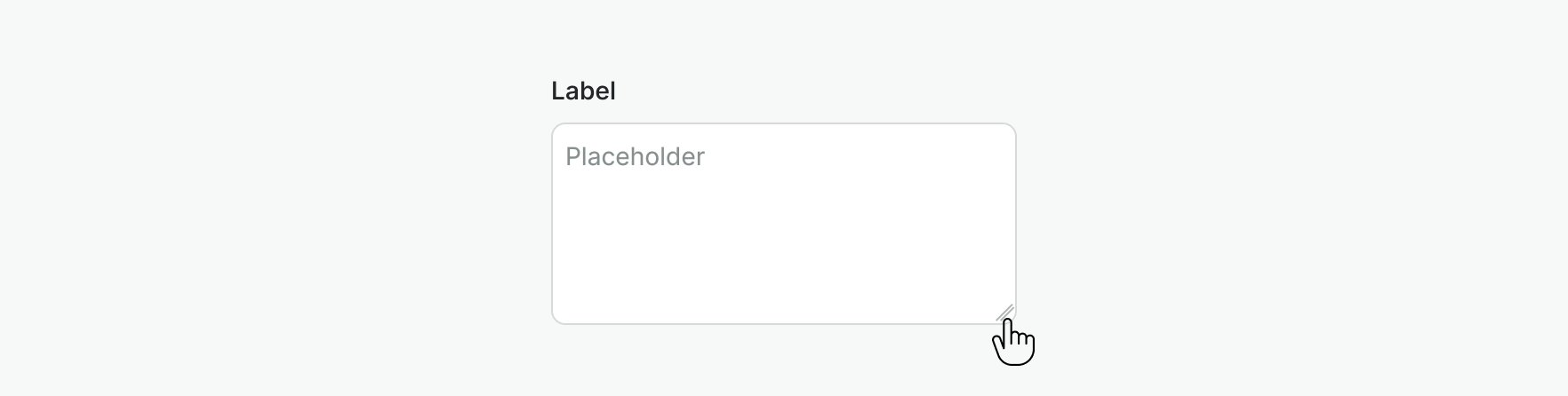Click the "Label" field label
Viewport: 1568px width, 396px height.
pos(583,91)
